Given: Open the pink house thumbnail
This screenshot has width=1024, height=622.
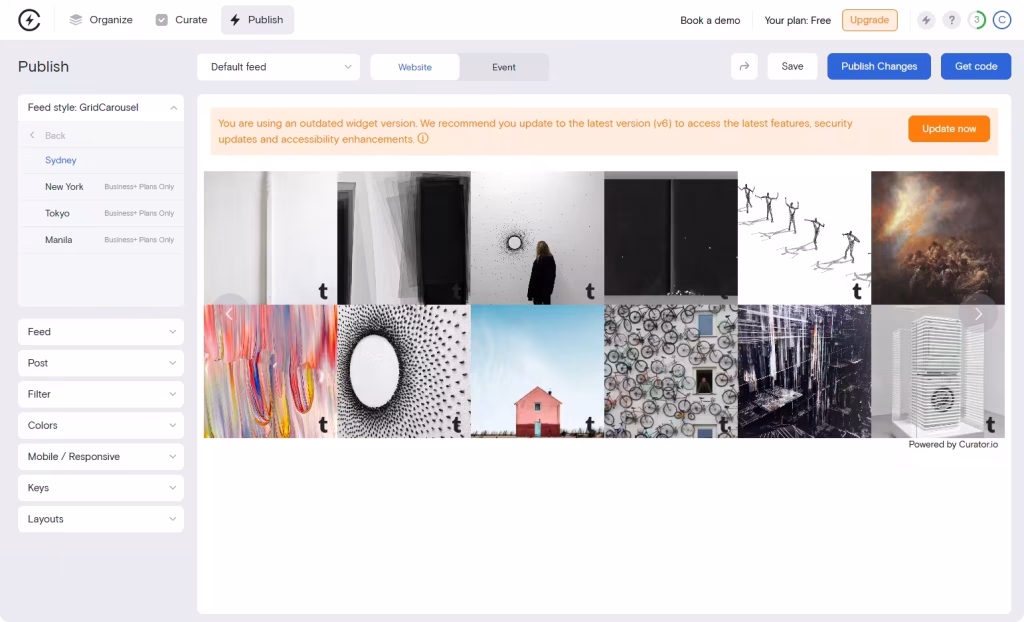Looking at the screenshot, I should click(537, 371).
